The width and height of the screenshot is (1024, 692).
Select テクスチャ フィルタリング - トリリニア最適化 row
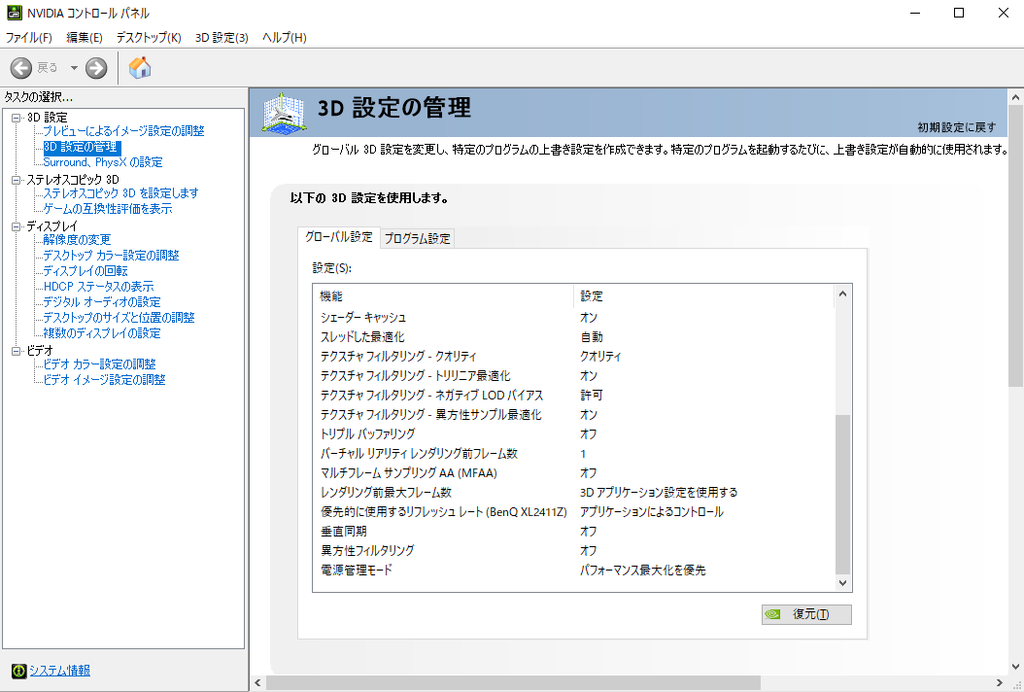573,376
